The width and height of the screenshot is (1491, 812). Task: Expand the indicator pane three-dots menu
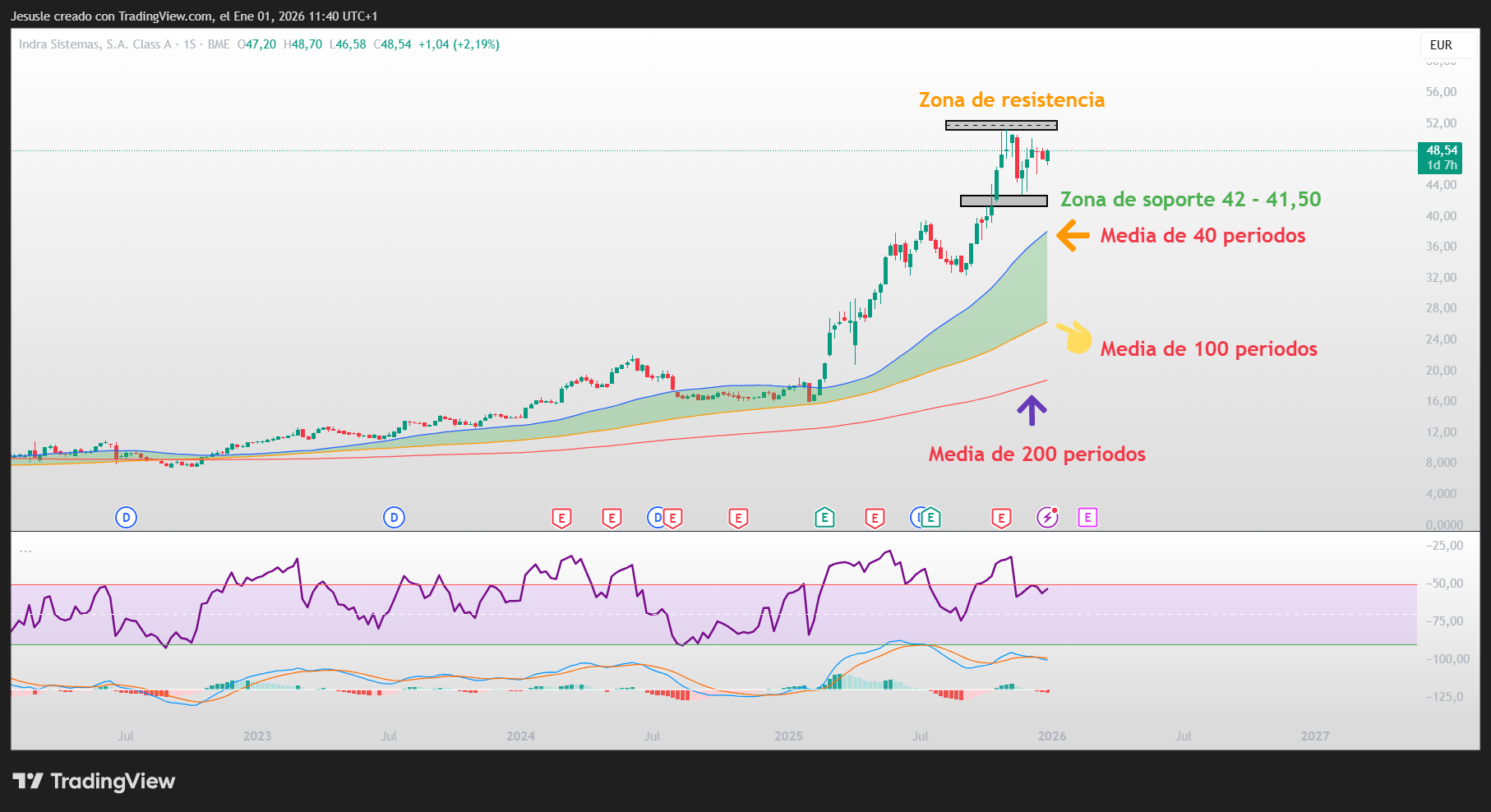[25, 551]
